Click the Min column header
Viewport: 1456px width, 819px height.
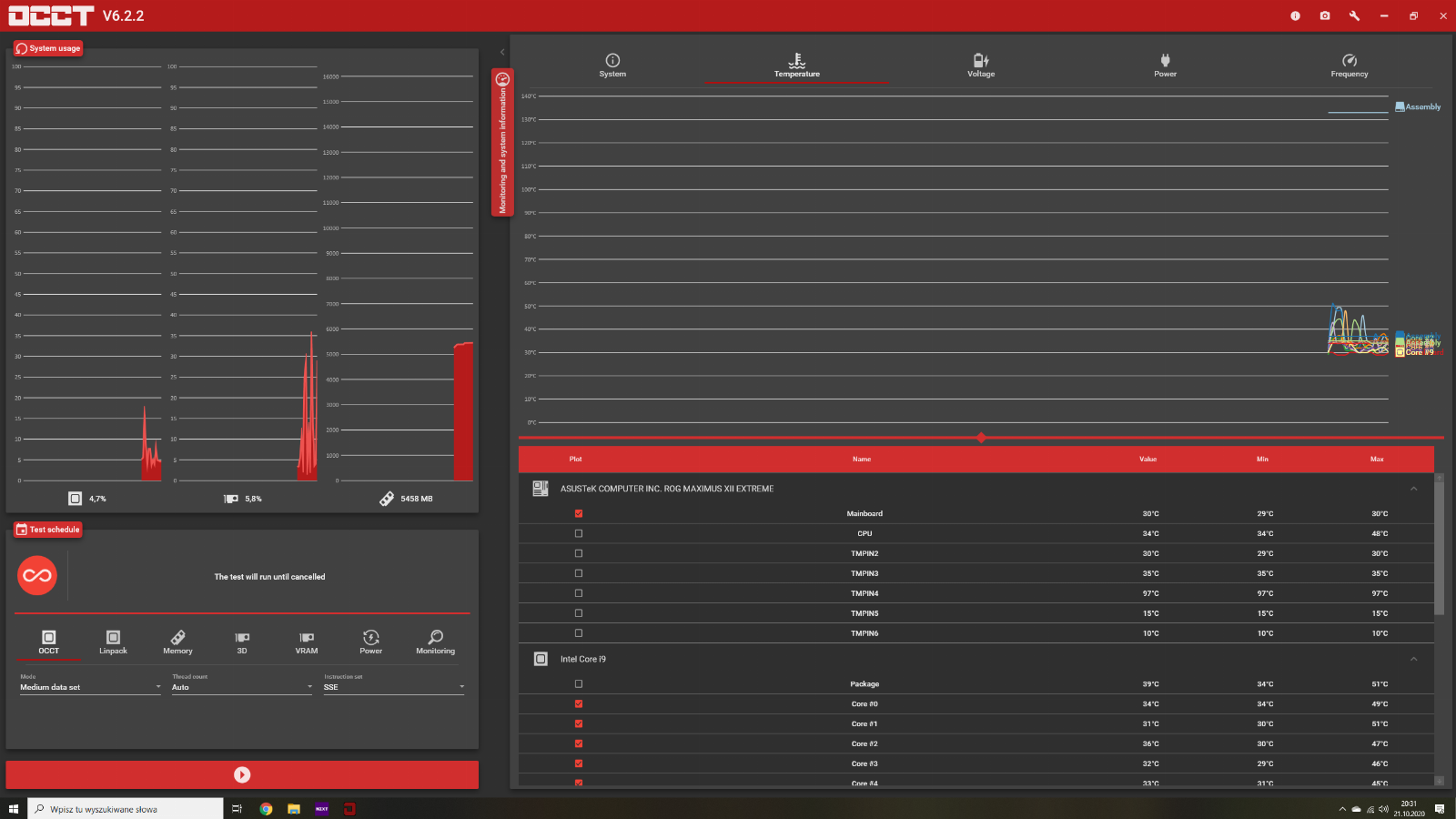coord(1262,460)
